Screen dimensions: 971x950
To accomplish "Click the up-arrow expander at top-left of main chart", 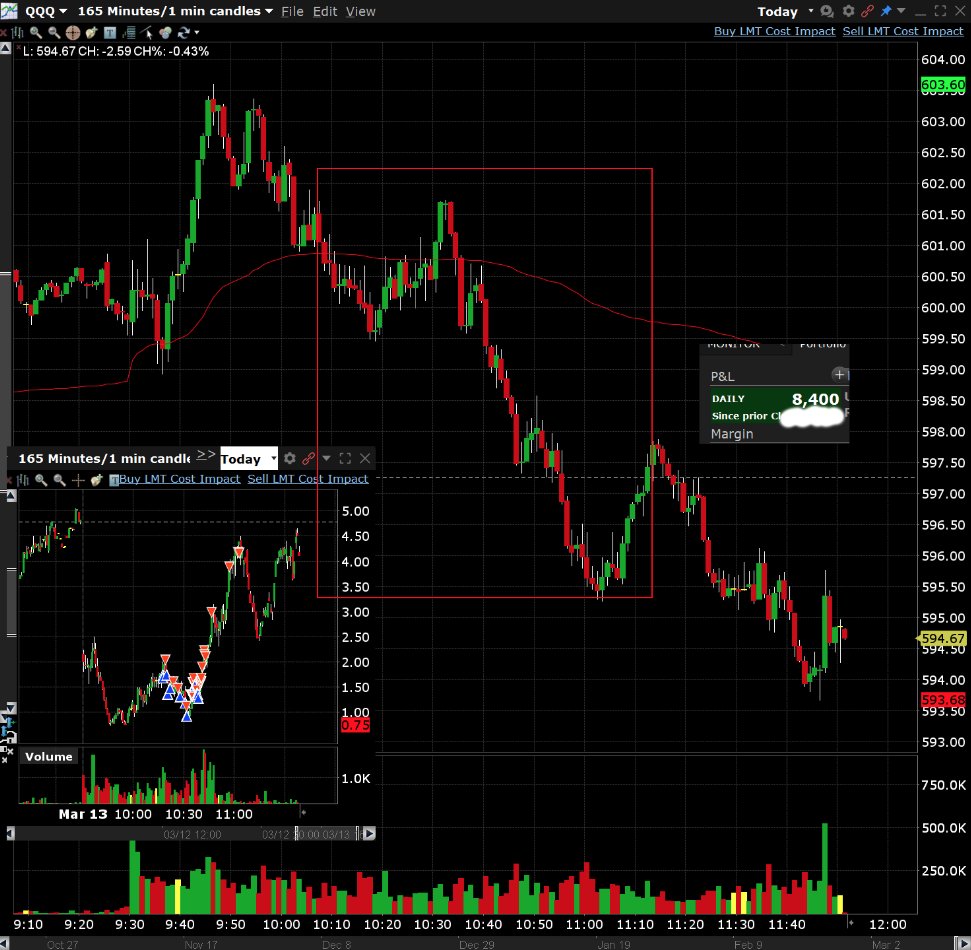I will pos(5,48).
